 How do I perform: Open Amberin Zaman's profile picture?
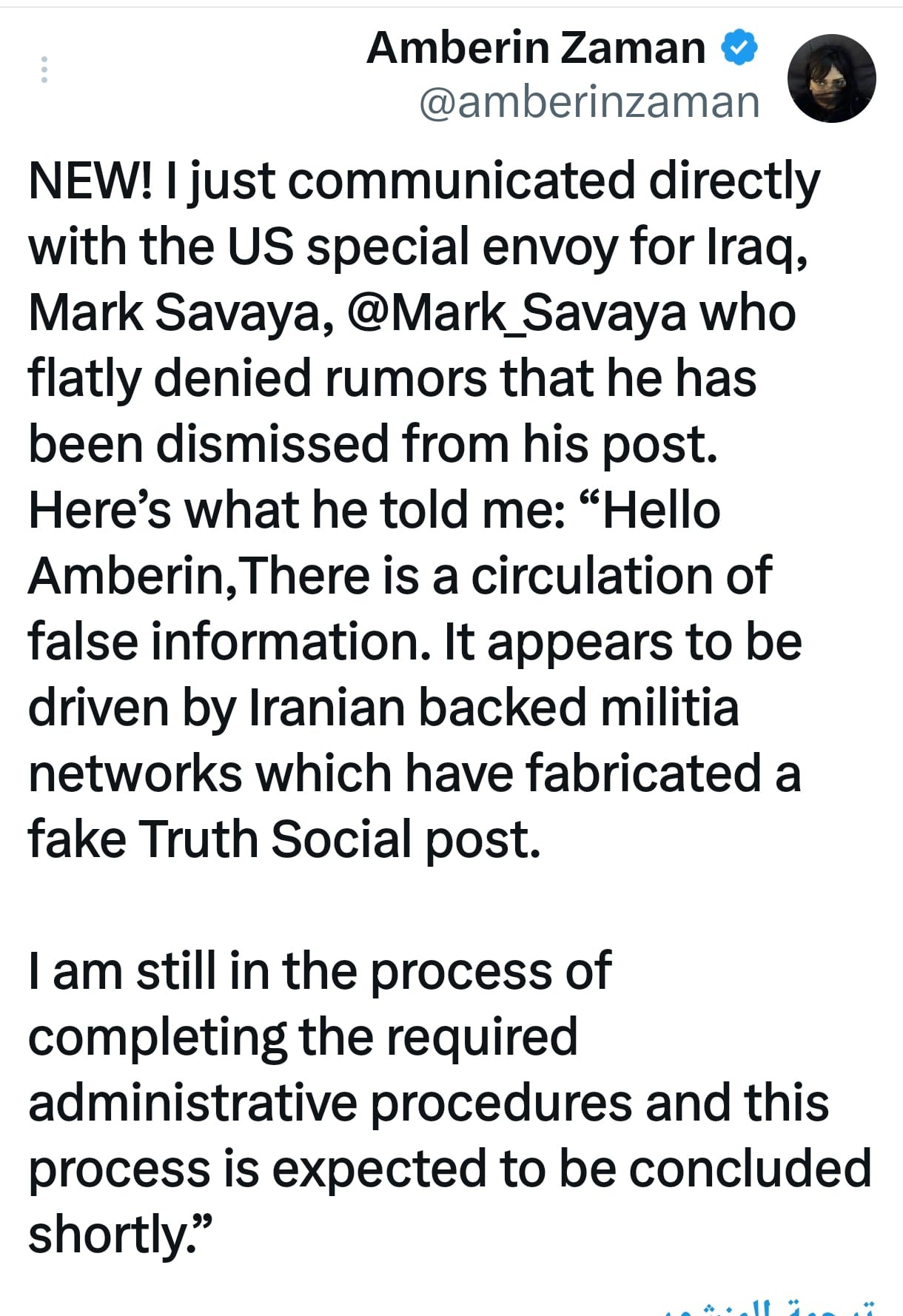[831, 78]
